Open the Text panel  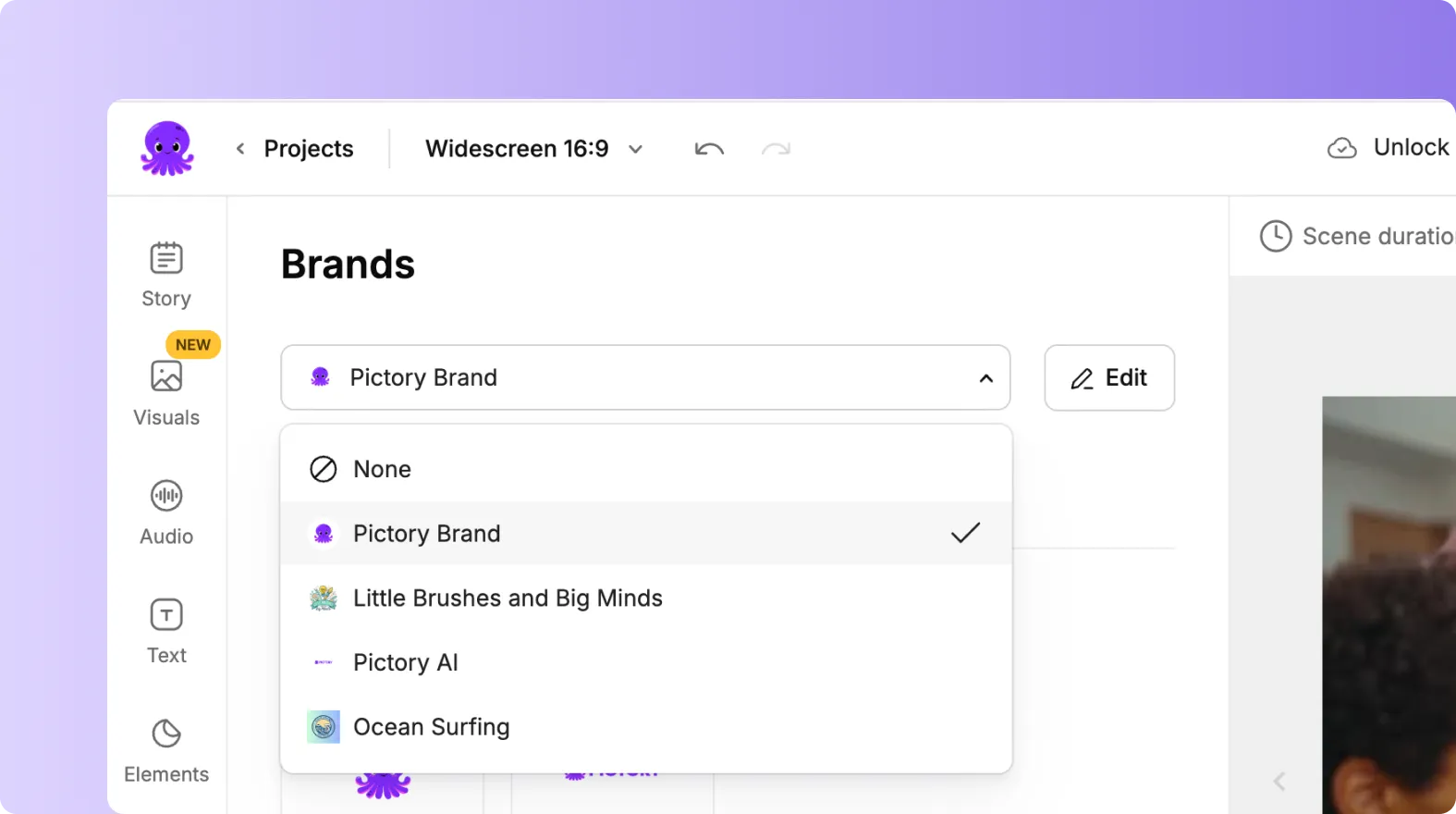coord(166,631)
